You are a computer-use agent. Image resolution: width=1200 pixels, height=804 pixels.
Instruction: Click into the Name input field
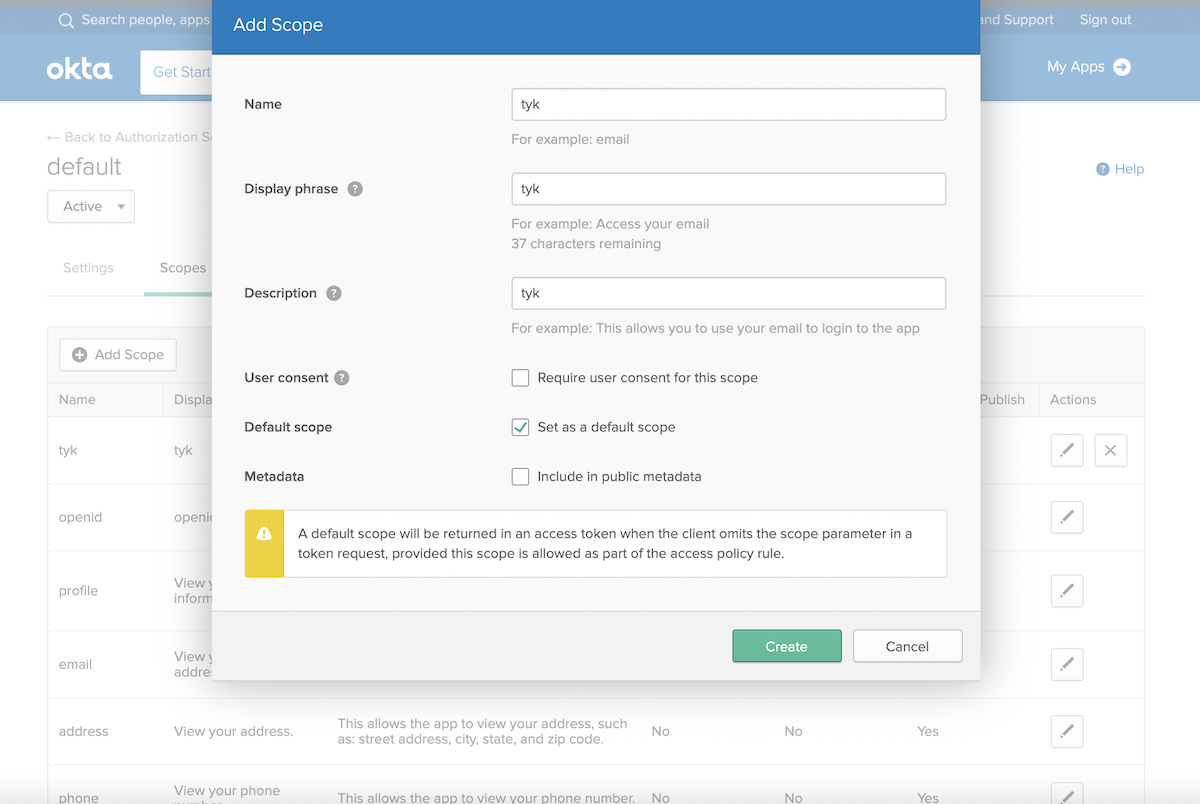tap(728, 104)
